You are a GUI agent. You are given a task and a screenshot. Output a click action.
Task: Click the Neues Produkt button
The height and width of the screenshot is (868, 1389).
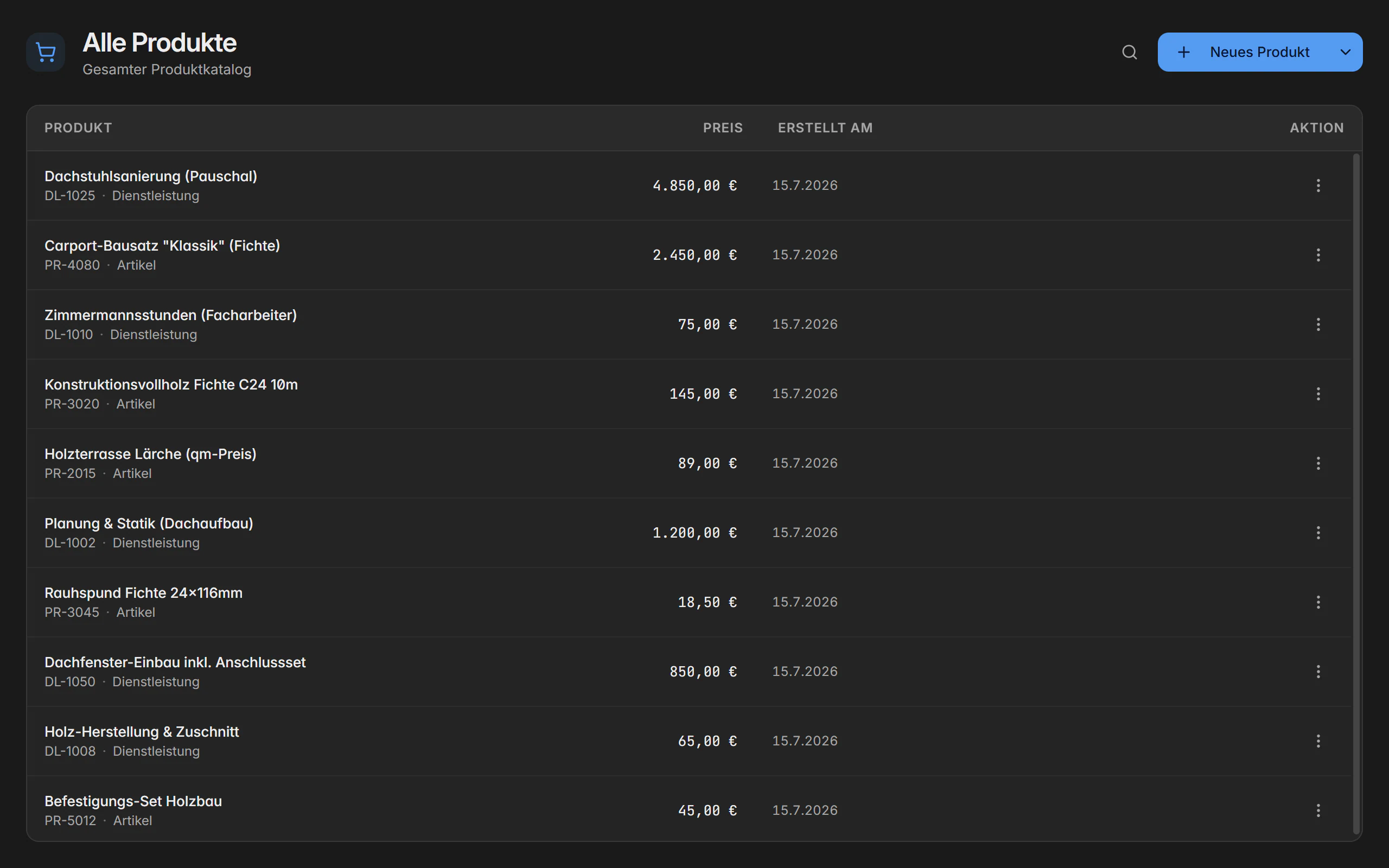(1243, 52)
